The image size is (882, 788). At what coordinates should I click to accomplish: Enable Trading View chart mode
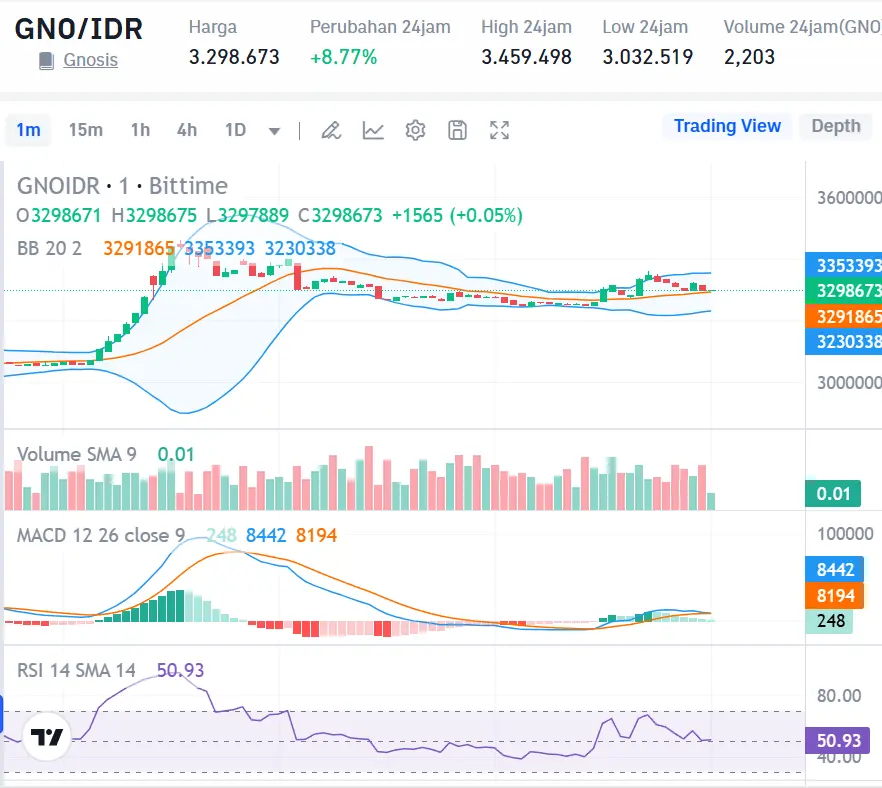726,126
